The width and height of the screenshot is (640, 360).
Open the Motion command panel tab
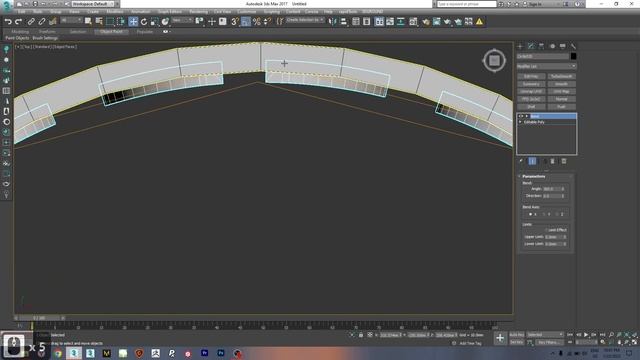[x=552, y=46]
